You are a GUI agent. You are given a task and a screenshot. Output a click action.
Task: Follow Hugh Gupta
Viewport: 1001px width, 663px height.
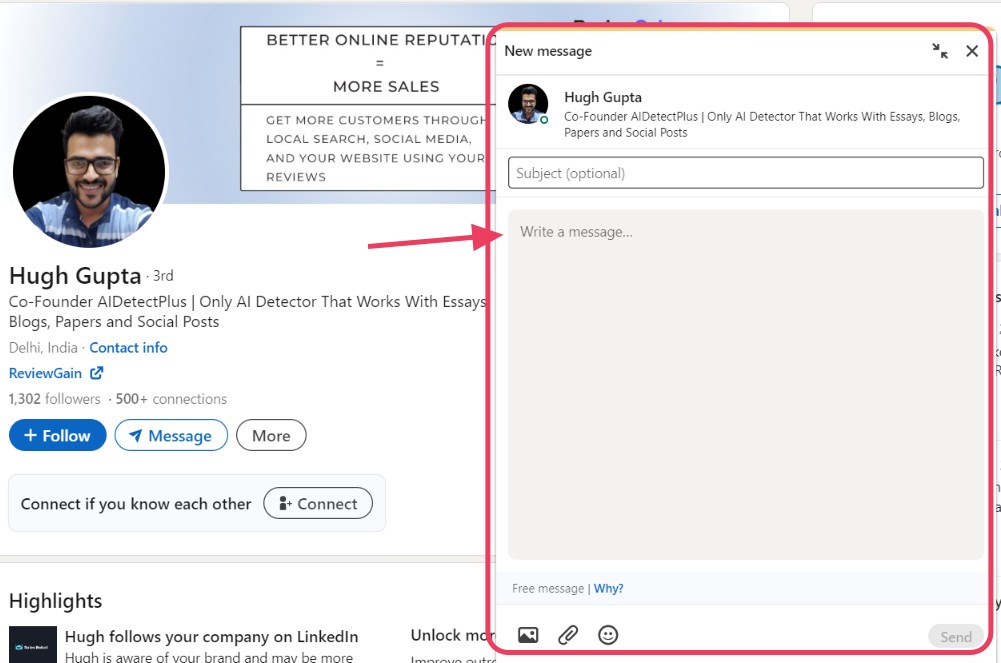[x=57, y=435]
